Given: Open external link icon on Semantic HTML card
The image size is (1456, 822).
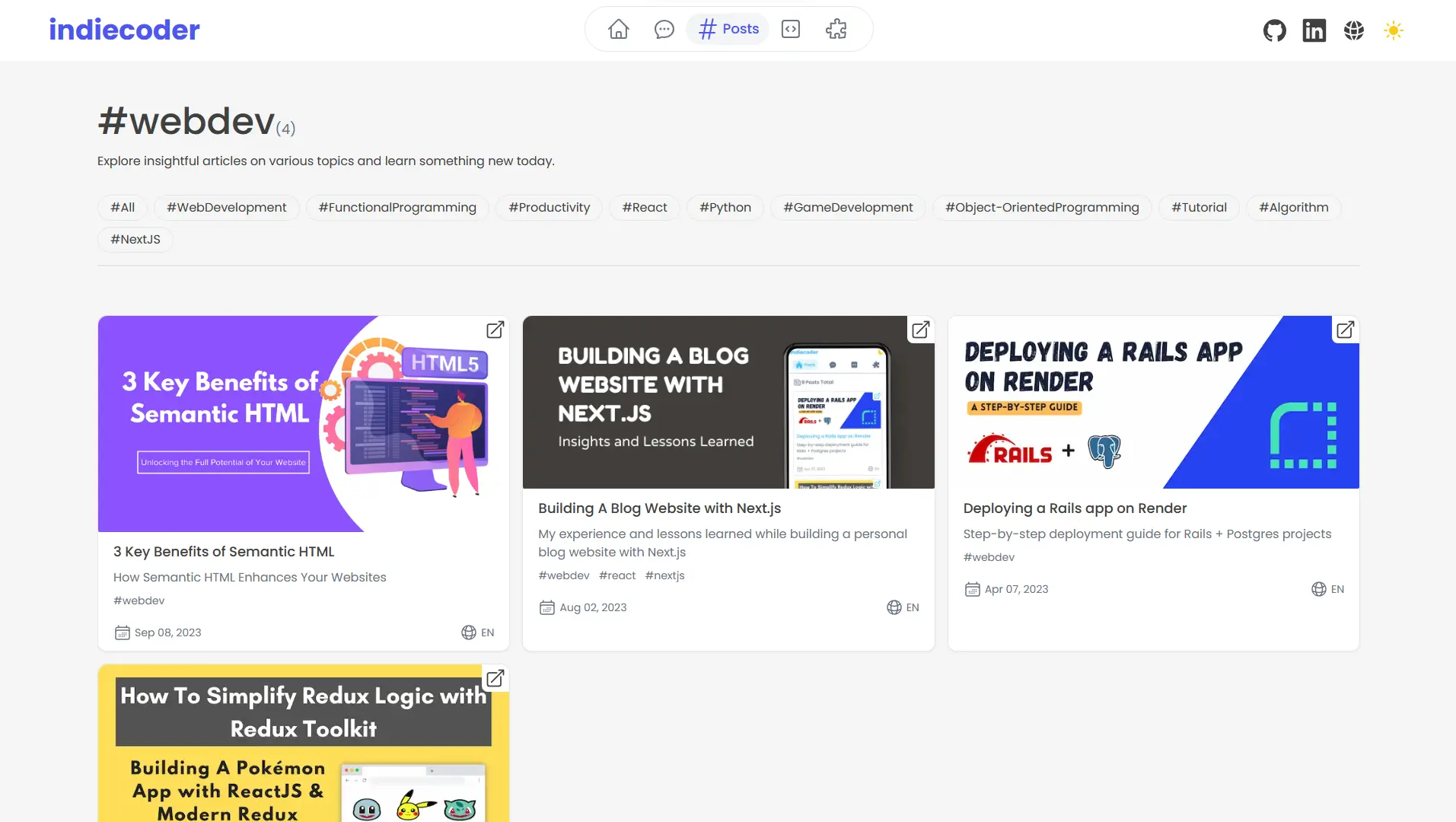Looking at the screenshot, I should [x=495, y=330].
